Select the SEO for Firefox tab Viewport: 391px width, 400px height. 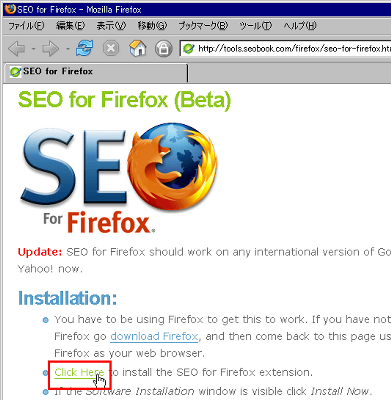tap(96, 72)
